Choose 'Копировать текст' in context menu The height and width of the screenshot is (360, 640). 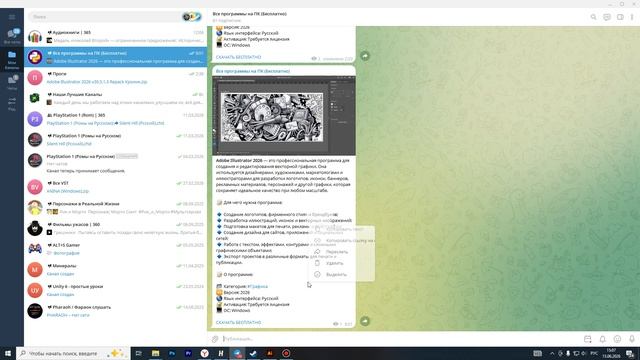(342, 229)
